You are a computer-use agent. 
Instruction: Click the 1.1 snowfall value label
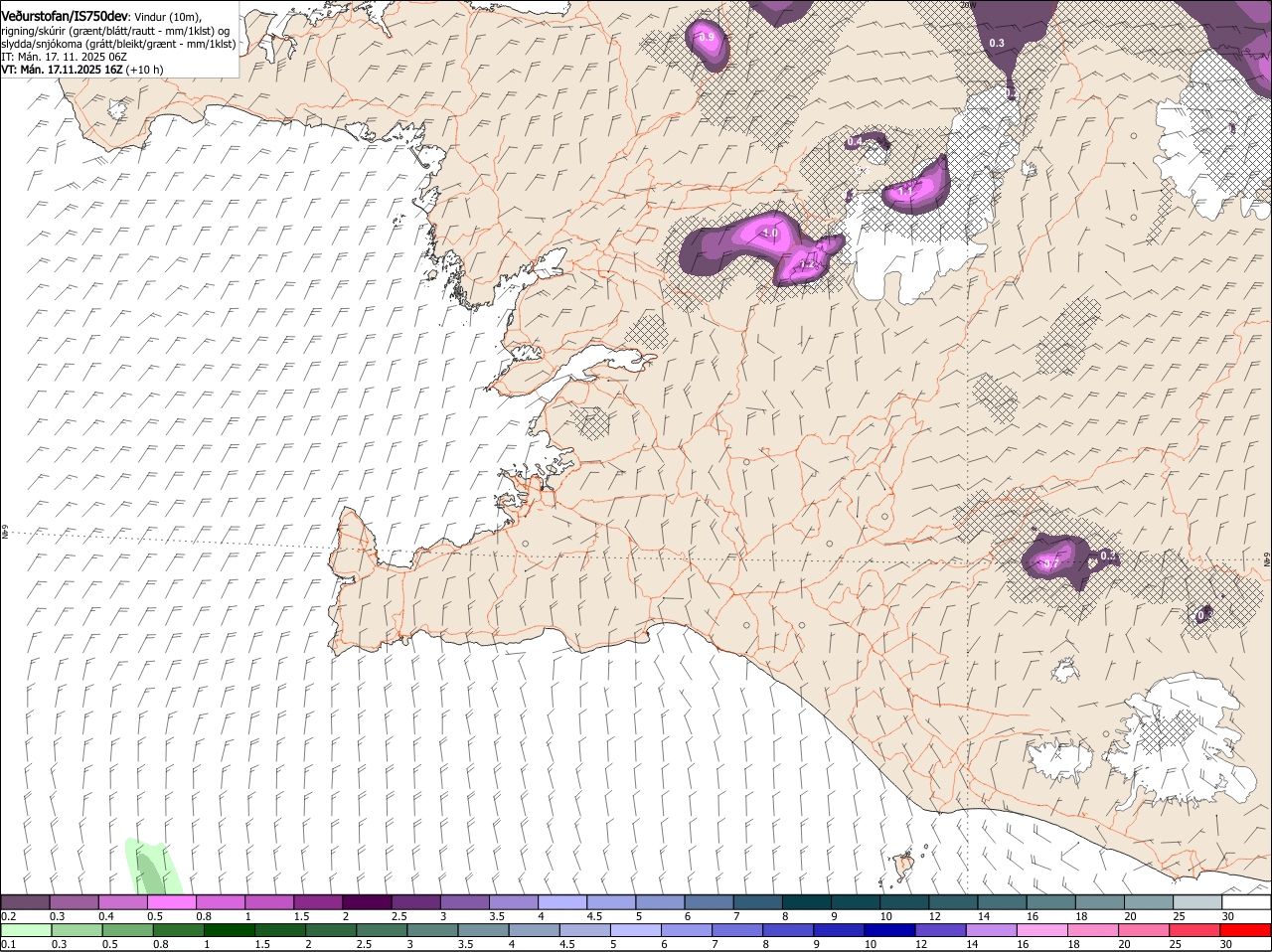[905, 190]
